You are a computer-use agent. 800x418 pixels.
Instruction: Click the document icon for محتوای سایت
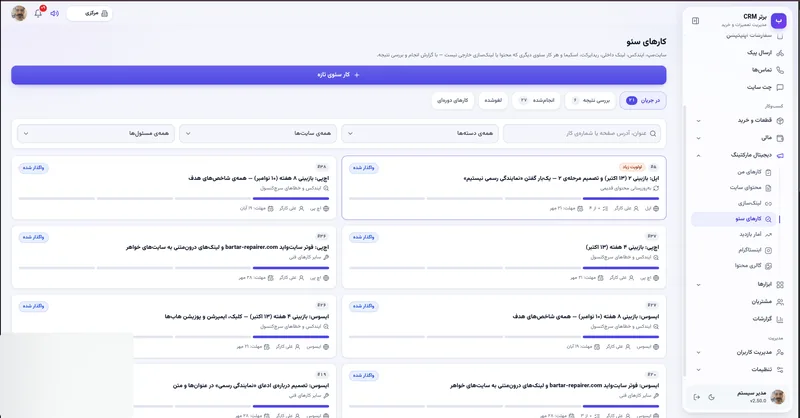point(768,188)
